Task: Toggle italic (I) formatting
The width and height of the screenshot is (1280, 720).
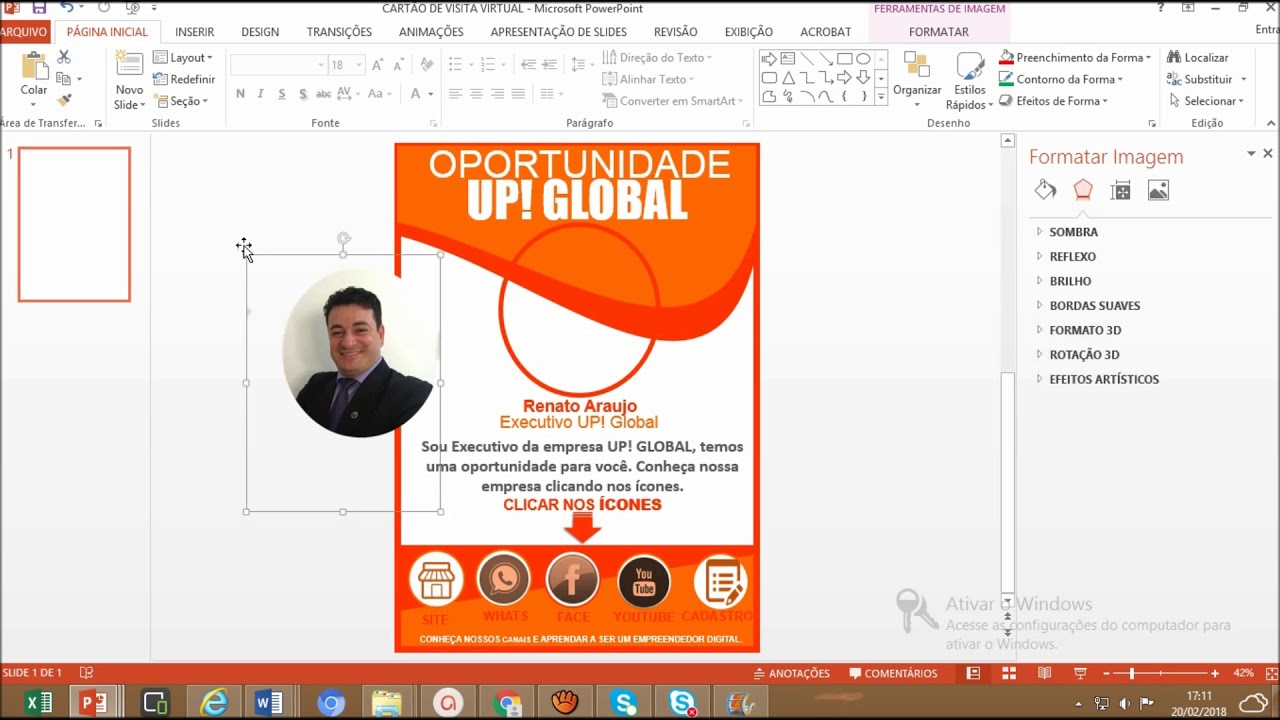Action: 261,94
